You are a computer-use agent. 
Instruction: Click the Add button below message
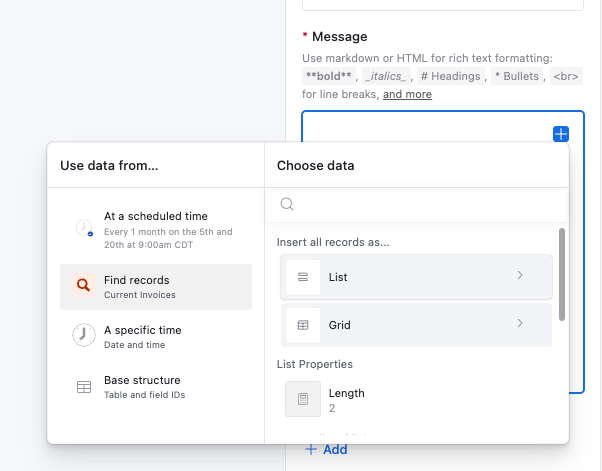(x=326, y=449)
